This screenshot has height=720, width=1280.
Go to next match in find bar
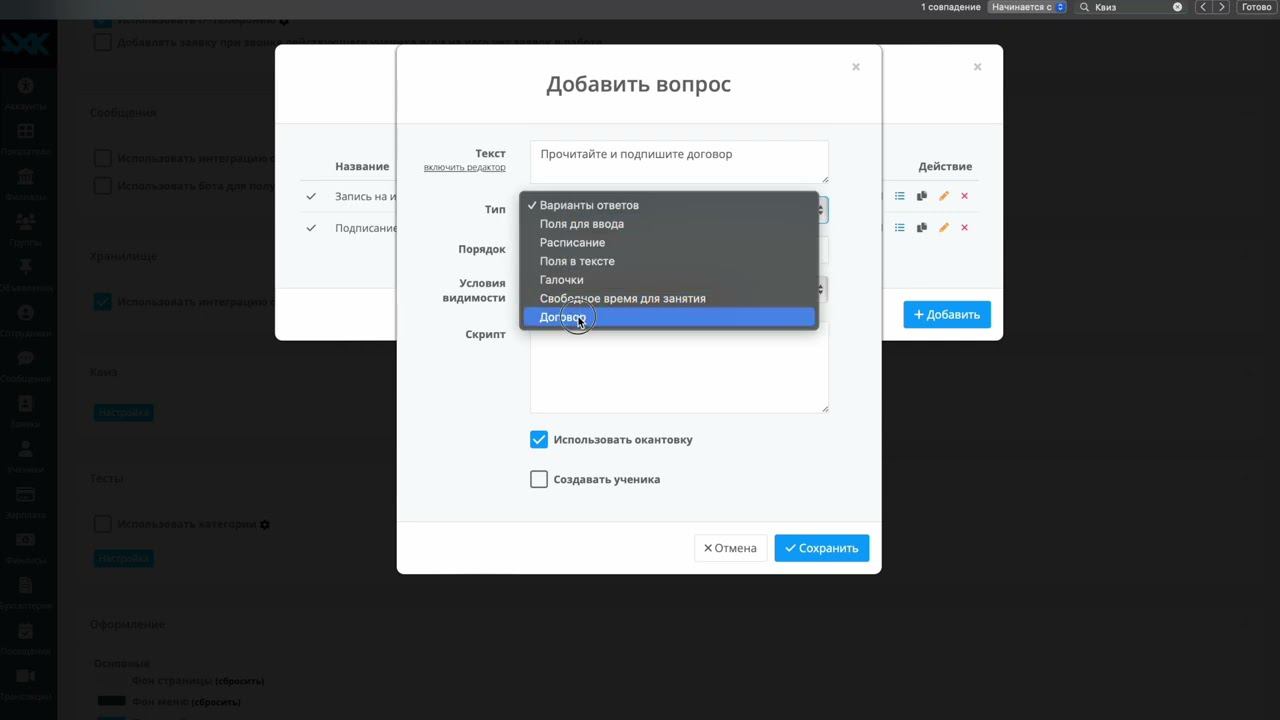[1221, 7]
